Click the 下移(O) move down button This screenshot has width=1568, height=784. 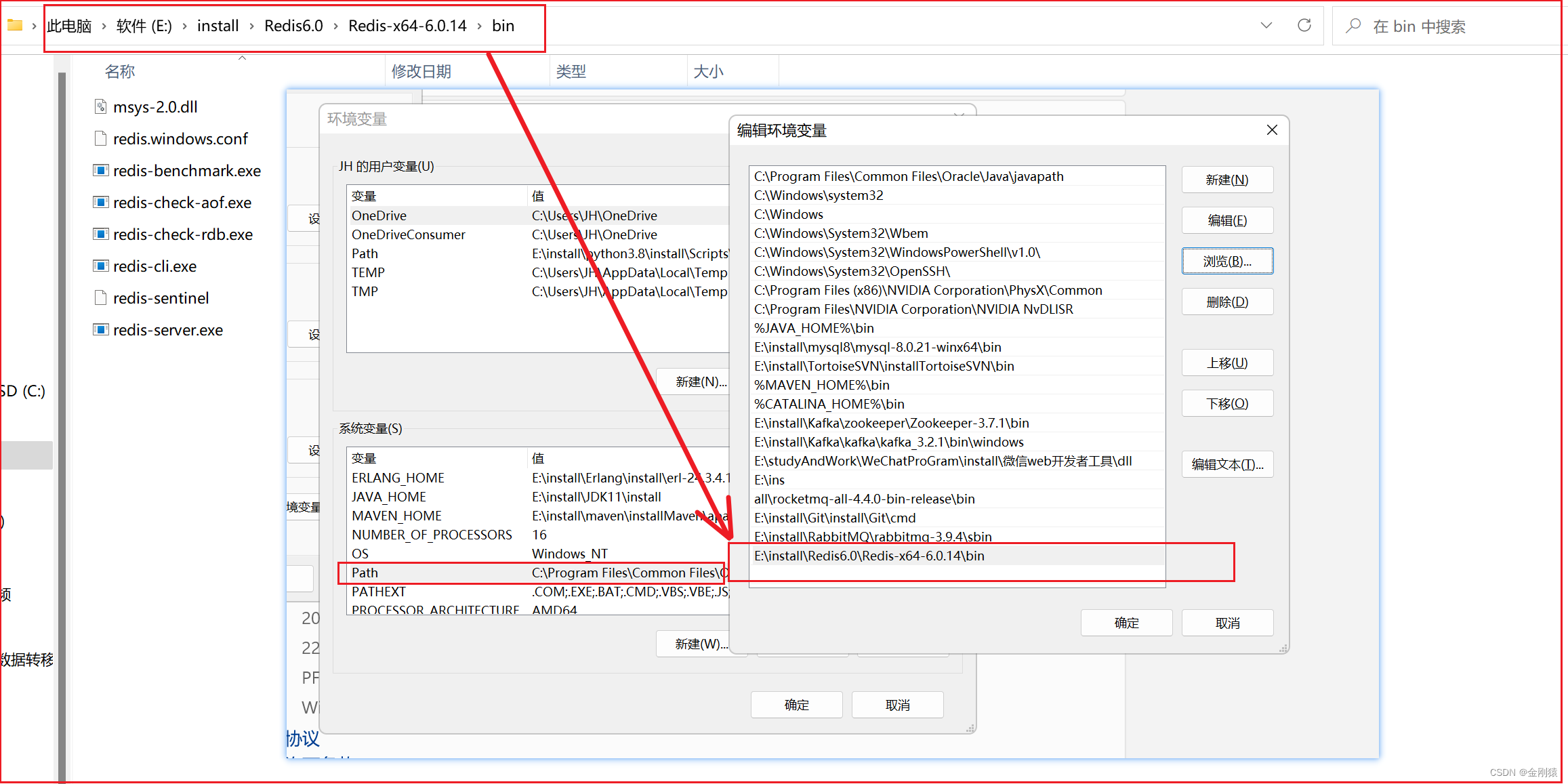(x=1227, y=403)
